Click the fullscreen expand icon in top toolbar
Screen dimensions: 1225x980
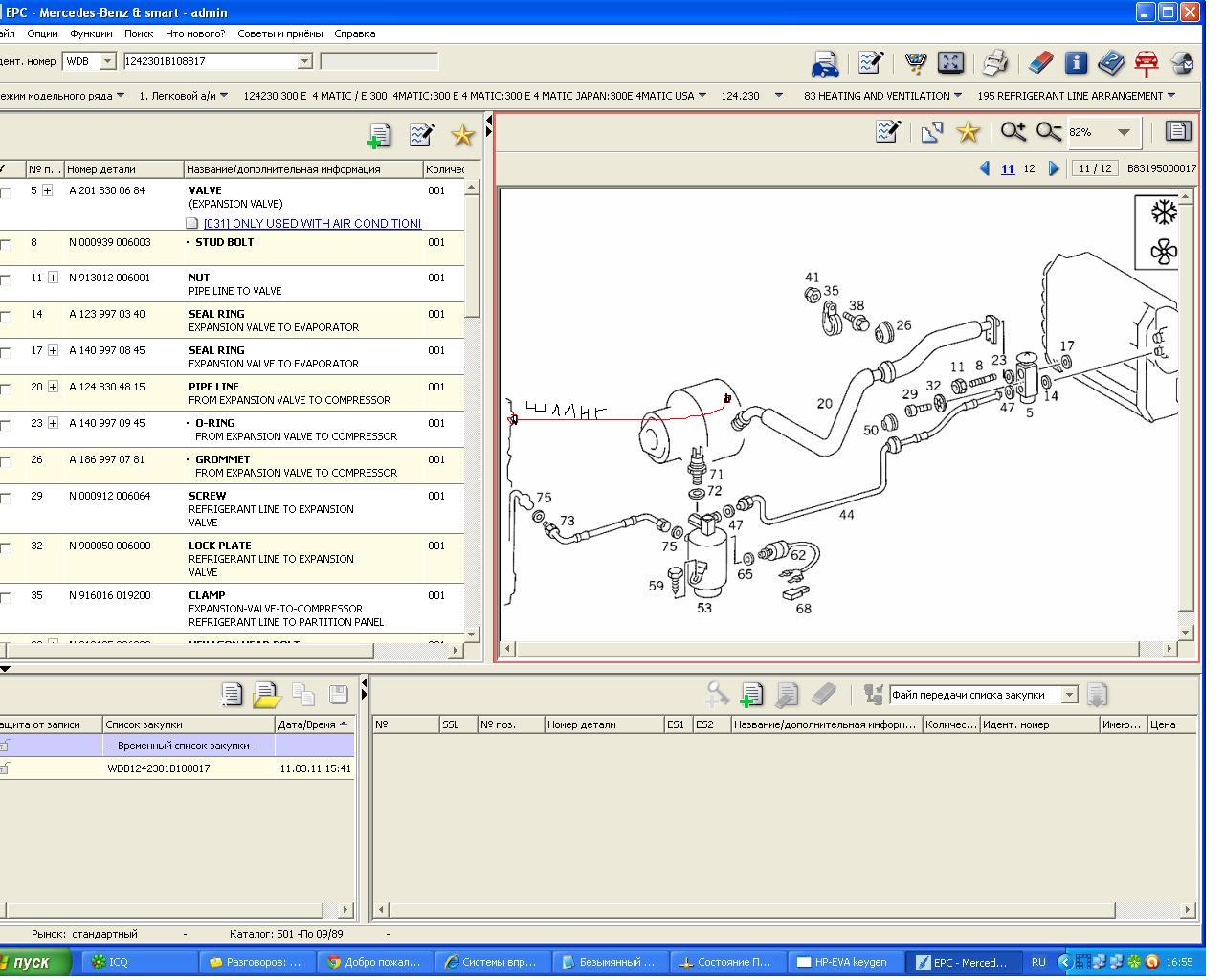(950, 63)
